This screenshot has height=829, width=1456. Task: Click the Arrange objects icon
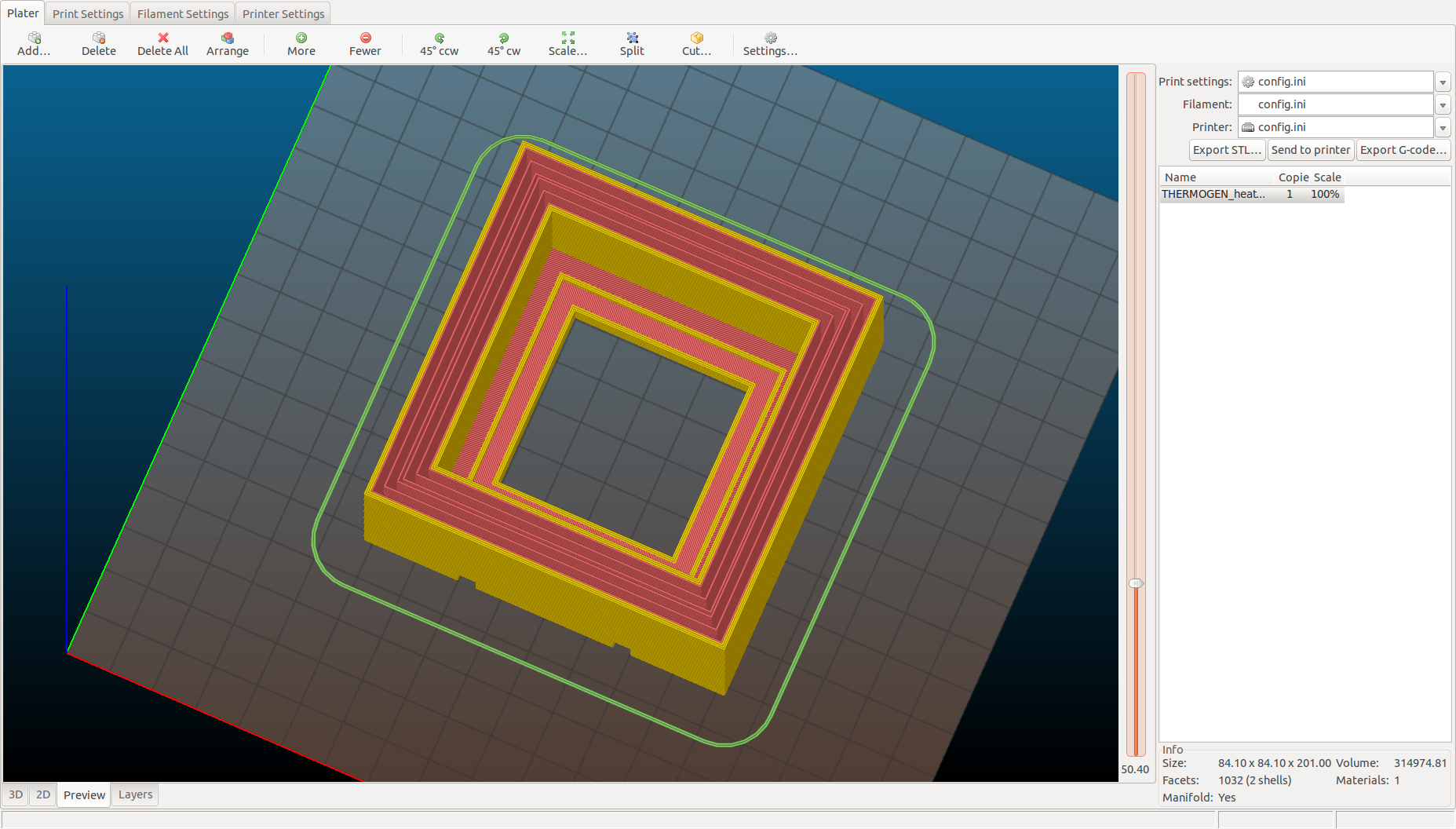tap(227, 38)
